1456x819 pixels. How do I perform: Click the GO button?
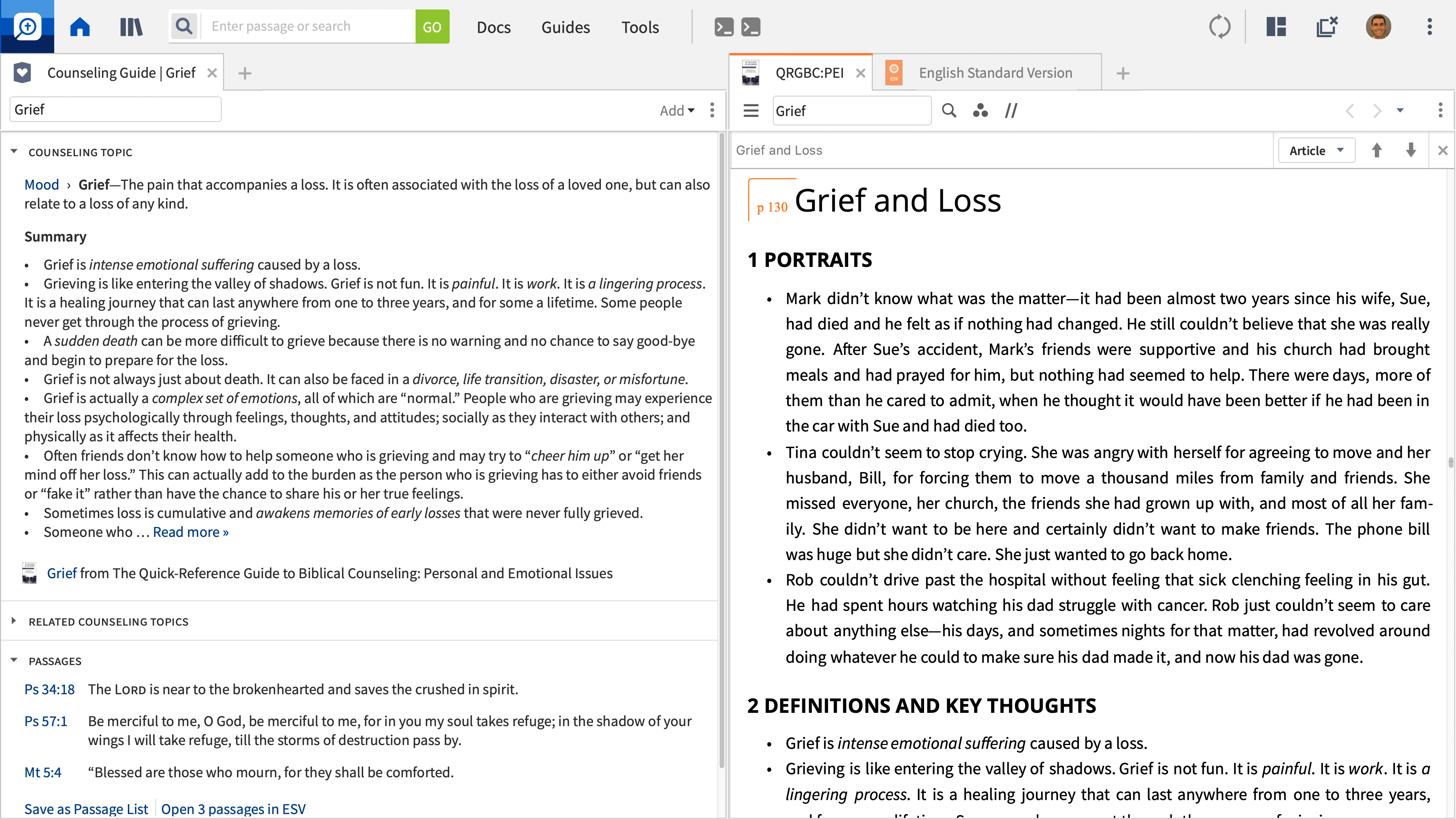[x=432, y=27]
